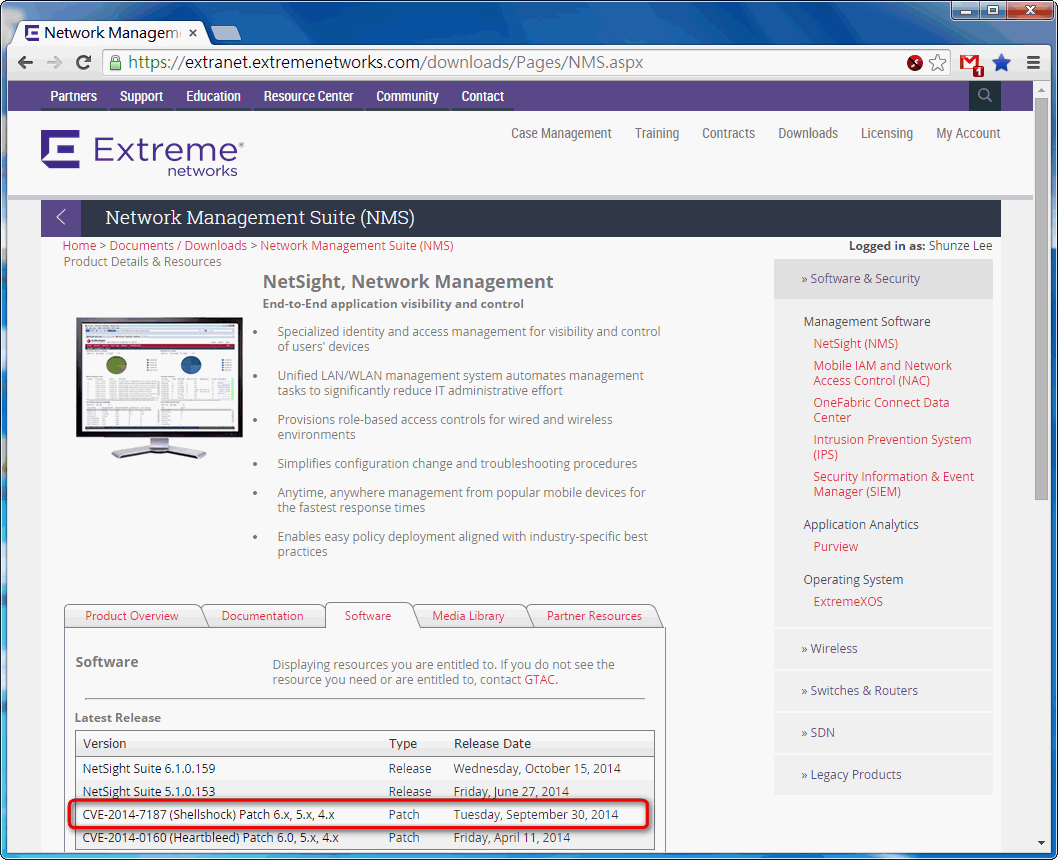Open the Chrome hamburger menu

click(1033, 63)
